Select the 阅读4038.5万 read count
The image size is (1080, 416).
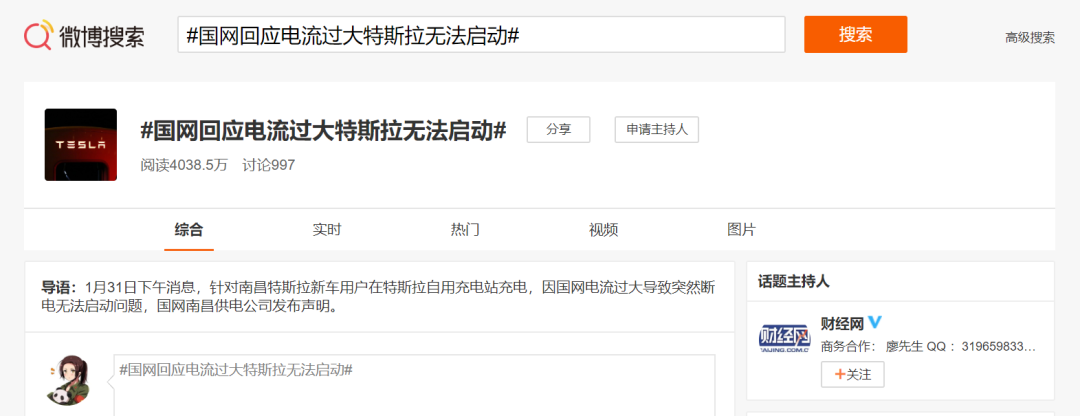tap(184, 165)
